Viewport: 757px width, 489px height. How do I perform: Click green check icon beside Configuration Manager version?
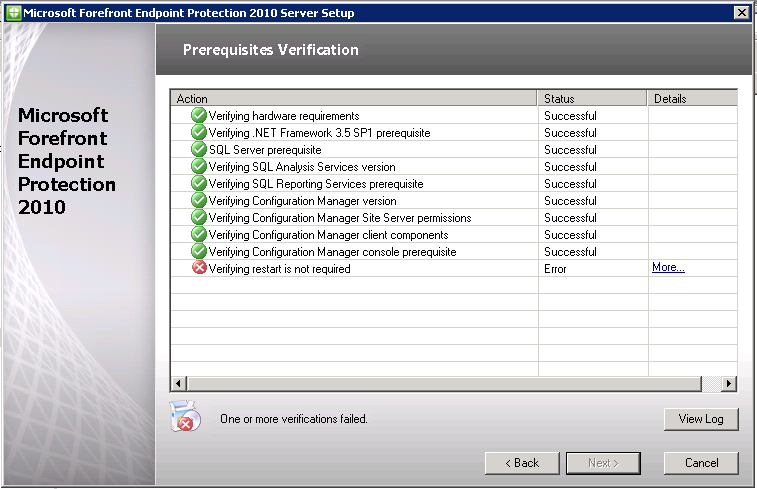tap(198, 200)
